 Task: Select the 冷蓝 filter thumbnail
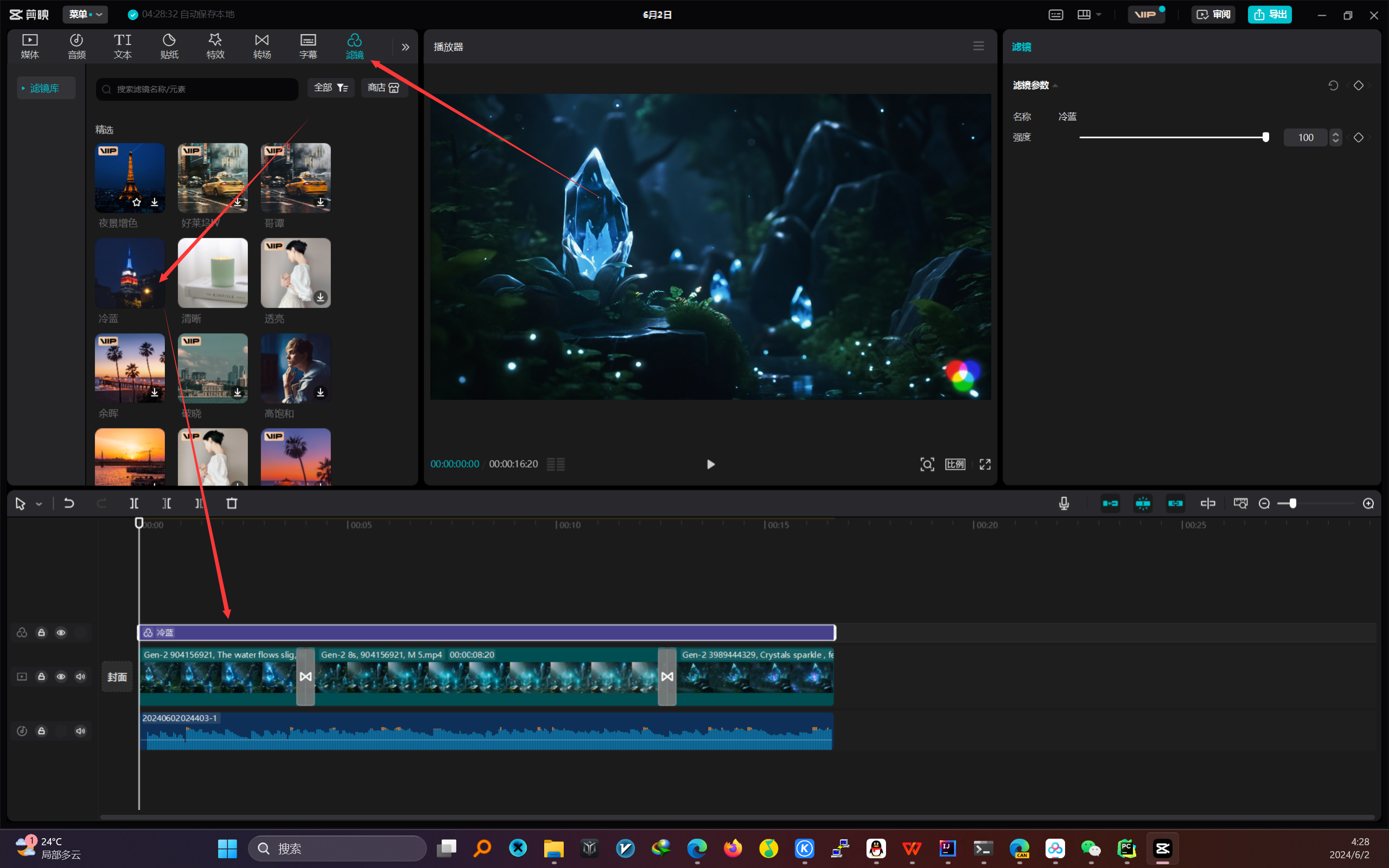coord(130,273)
